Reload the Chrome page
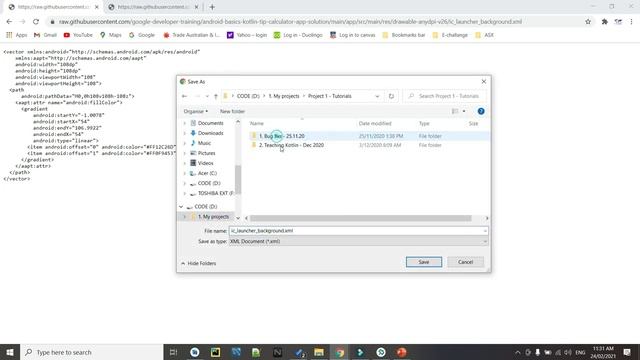 tap(36, 22)
